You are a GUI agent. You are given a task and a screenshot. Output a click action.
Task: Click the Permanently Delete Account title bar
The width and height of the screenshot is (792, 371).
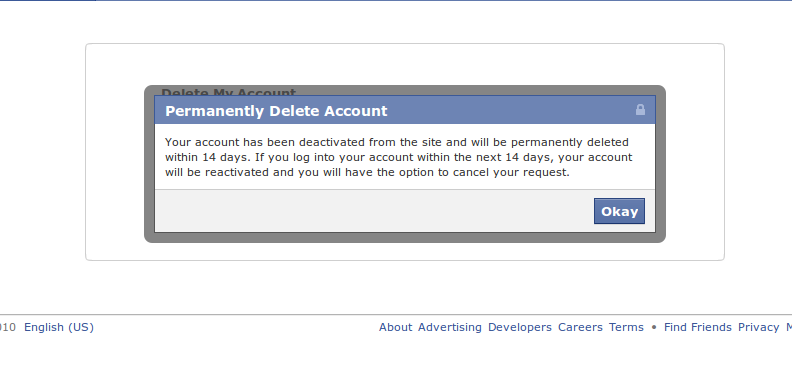pos(405,110)
